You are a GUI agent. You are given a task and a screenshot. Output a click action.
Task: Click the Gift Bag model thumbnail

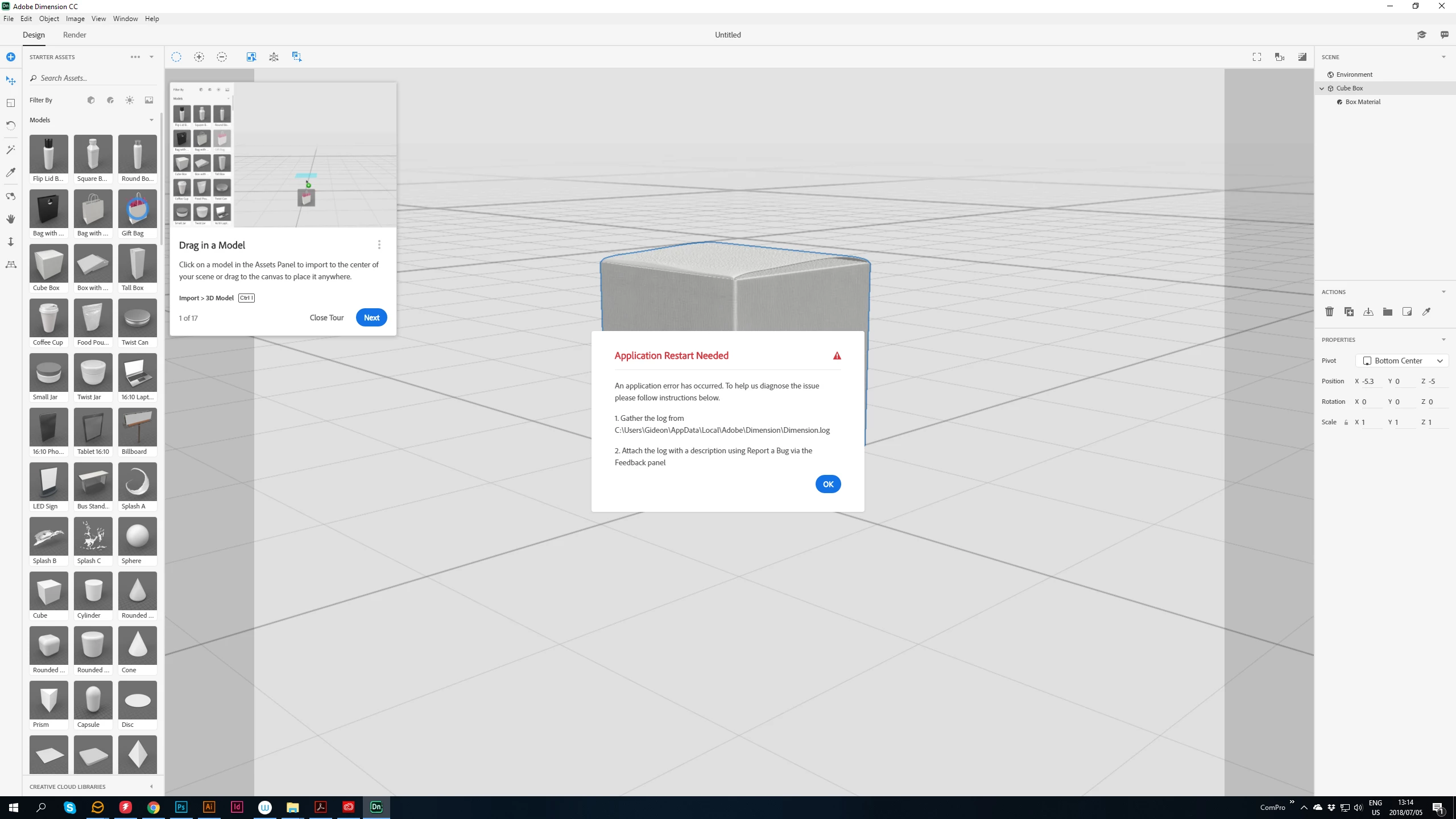coord(138,209)
